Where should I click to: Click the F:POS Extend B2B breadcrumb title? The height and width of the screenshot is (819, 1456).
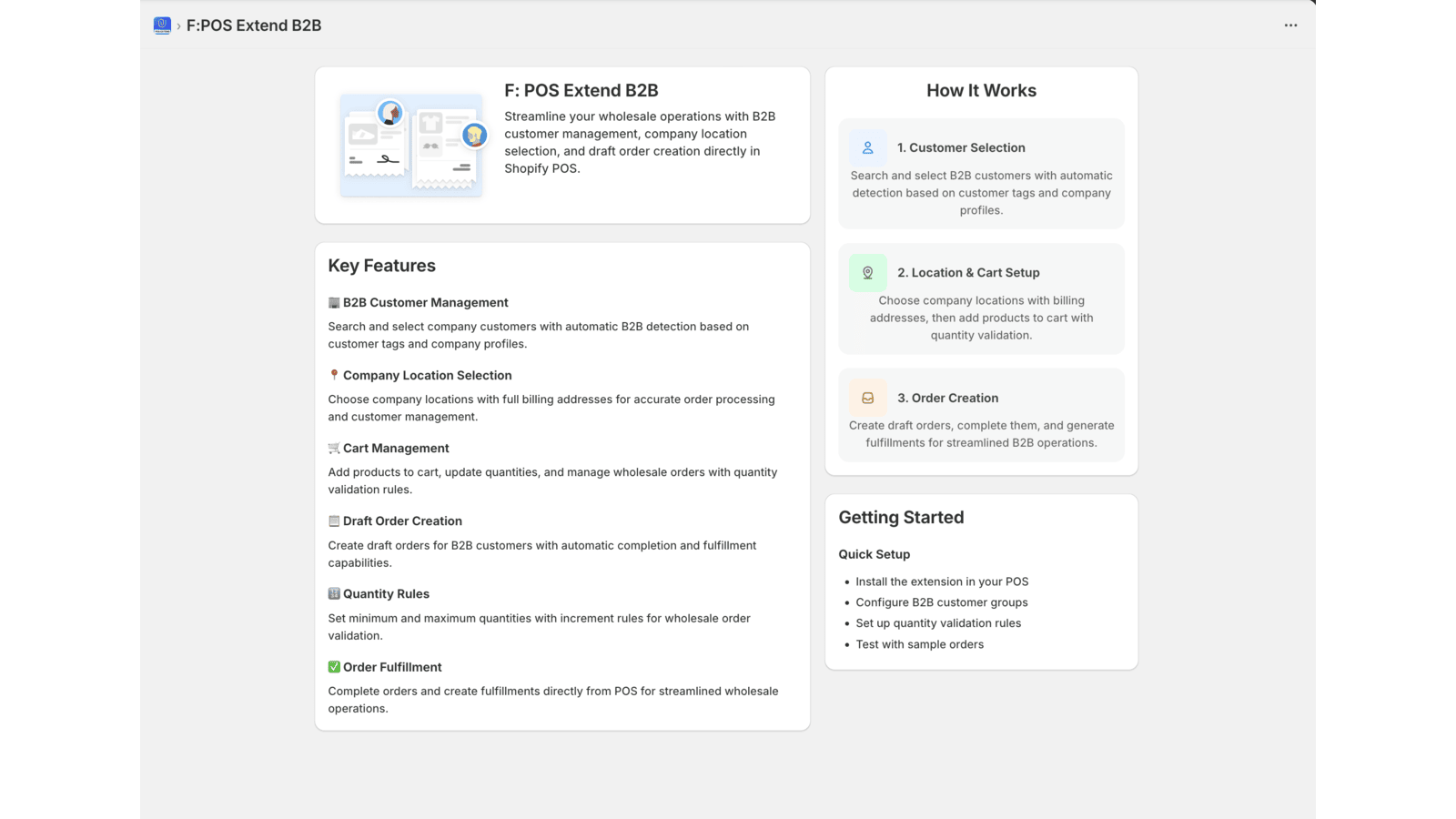click(254, 25)
